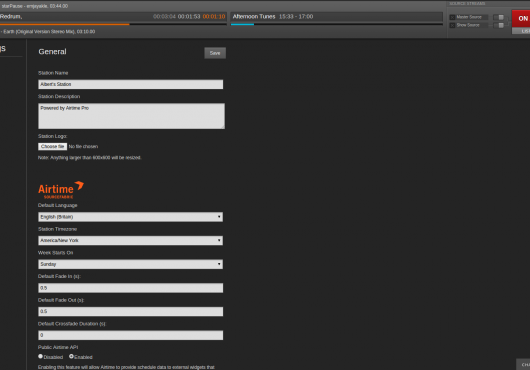530x370 pixels.
Task: Edit the Default Fade In field
Action: click(130, 288)
